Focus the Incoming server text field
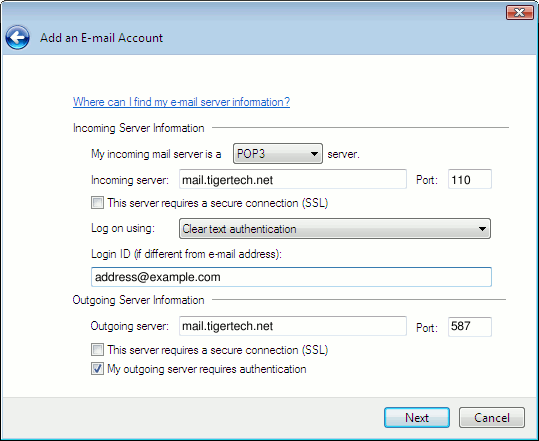 click(293, 179)
